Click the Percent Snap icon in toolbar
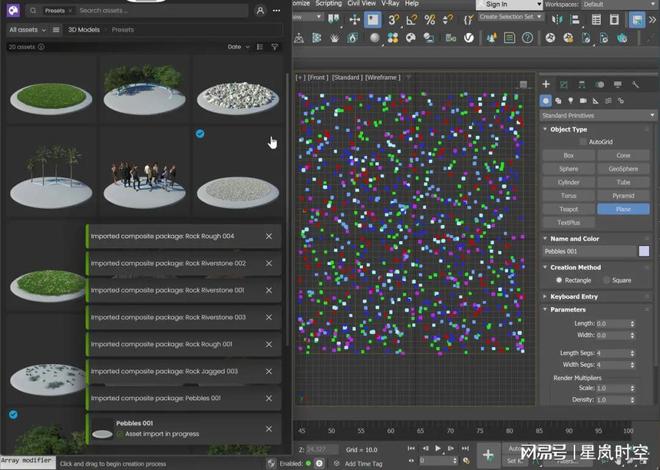This screenshot has height=470, width=660. pyautogui.click(x=429, y=19)
